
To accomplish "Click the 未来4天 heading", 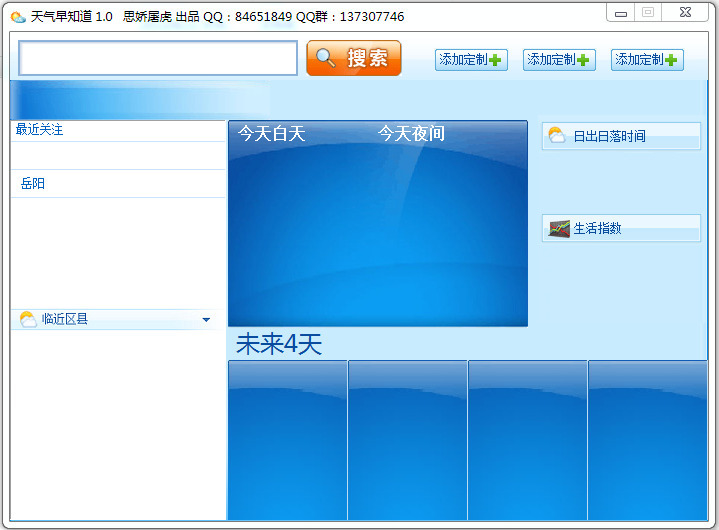I will (x=279, y=344).
